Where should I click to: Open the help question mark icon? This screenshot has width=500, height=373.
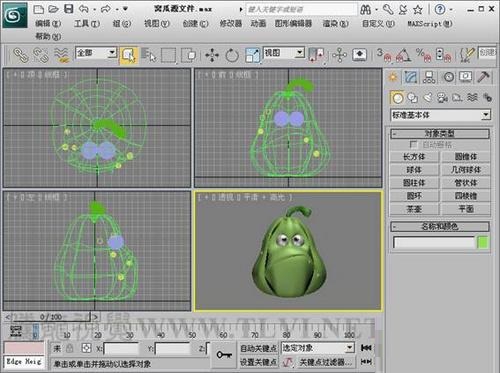[x=440, y=9]
